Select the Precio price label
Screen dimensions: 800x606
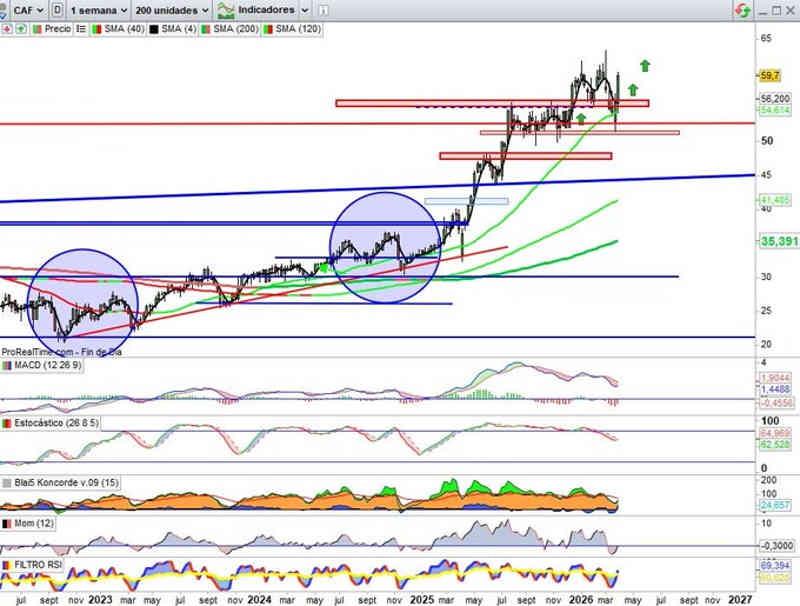[x=57, y=29]
